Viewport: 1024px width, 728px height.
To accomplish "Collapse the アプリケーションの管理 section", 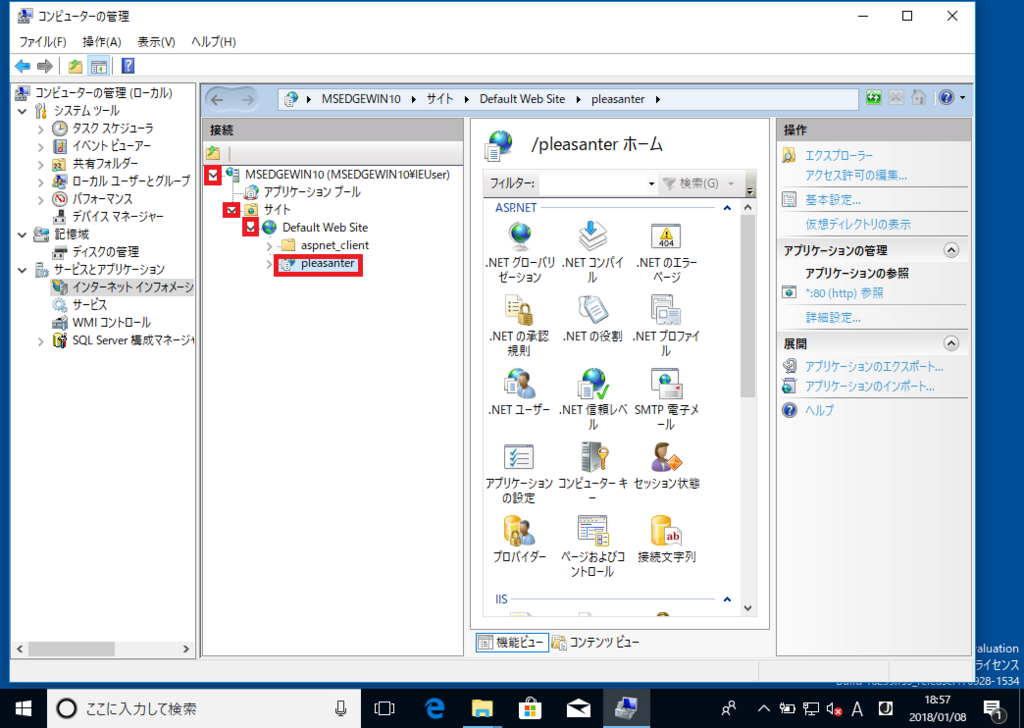I will [x=951, y=250].
